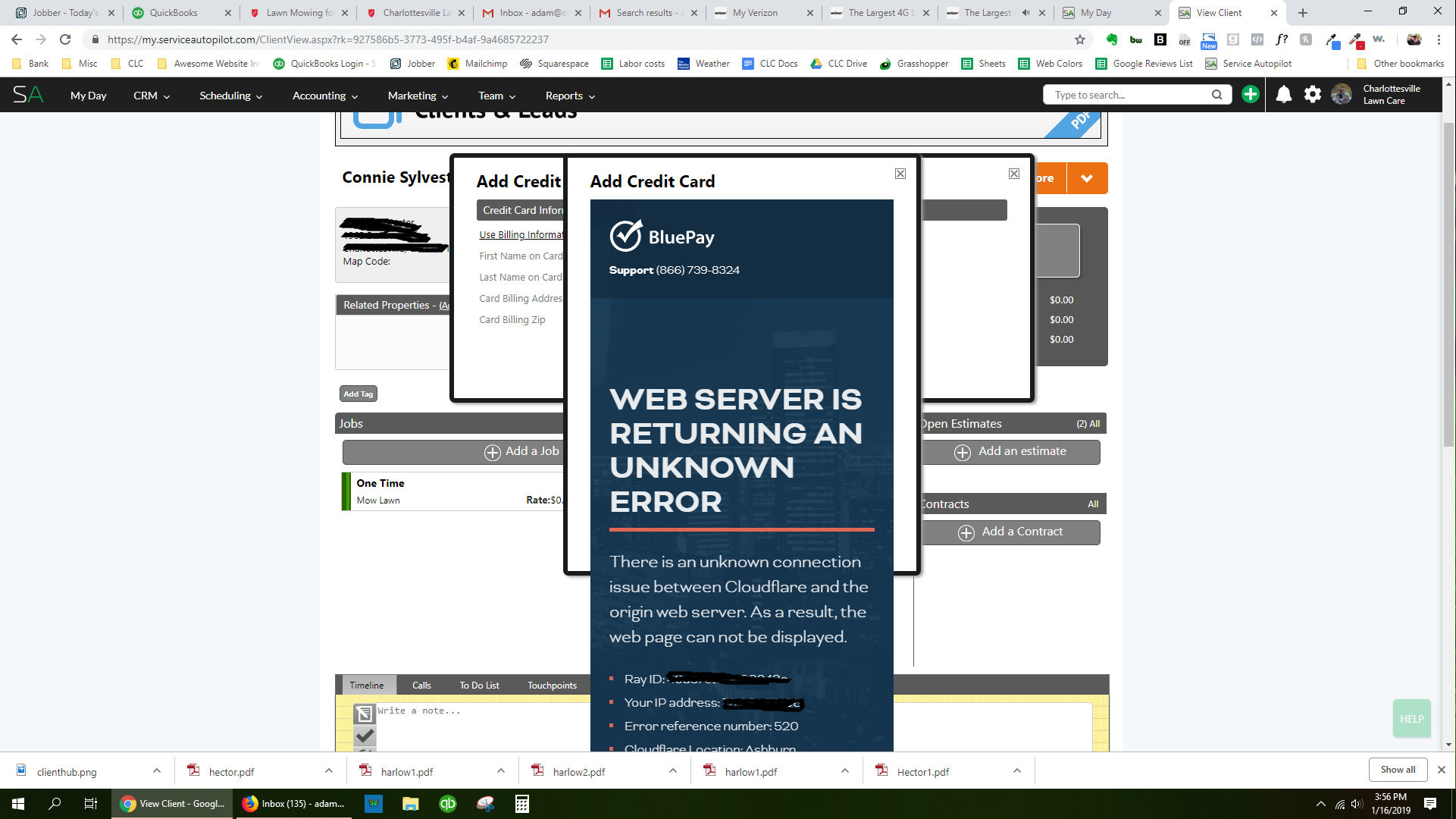Screen dimensions: 1456x819
Task: Switch to the Touchpoints tab
Action: point(552,685)
